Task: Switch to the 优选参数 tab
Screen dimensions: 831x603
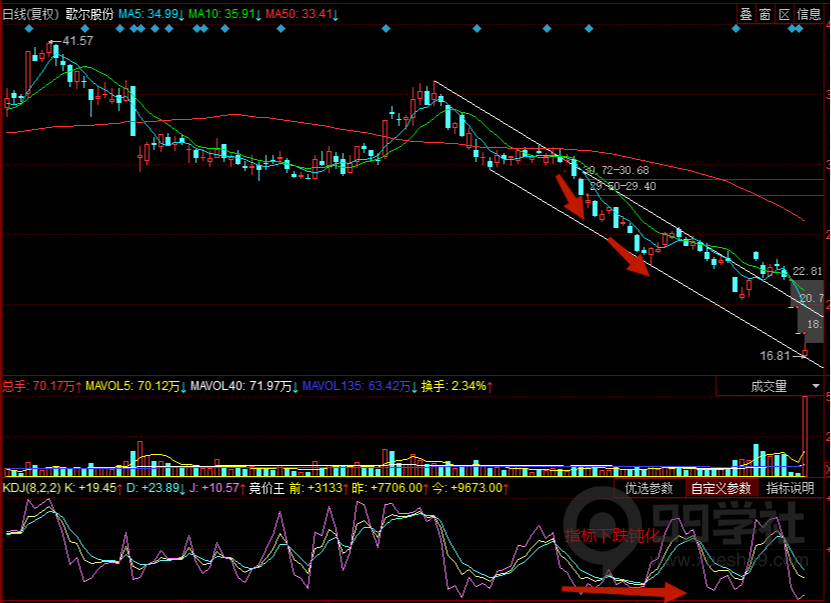Action: (x=649, y=488)
